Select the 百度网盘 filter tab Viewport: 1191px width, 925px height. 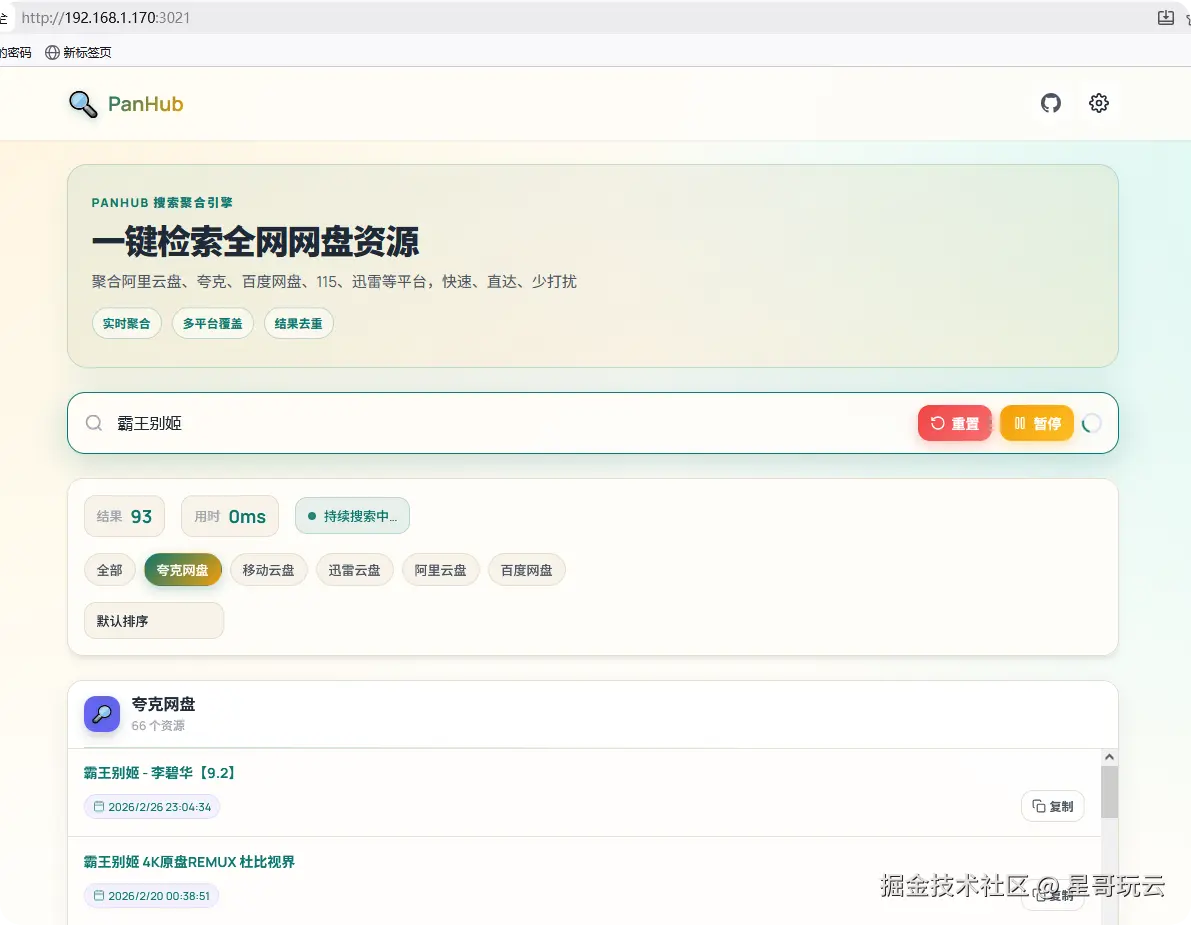(526, 570)
